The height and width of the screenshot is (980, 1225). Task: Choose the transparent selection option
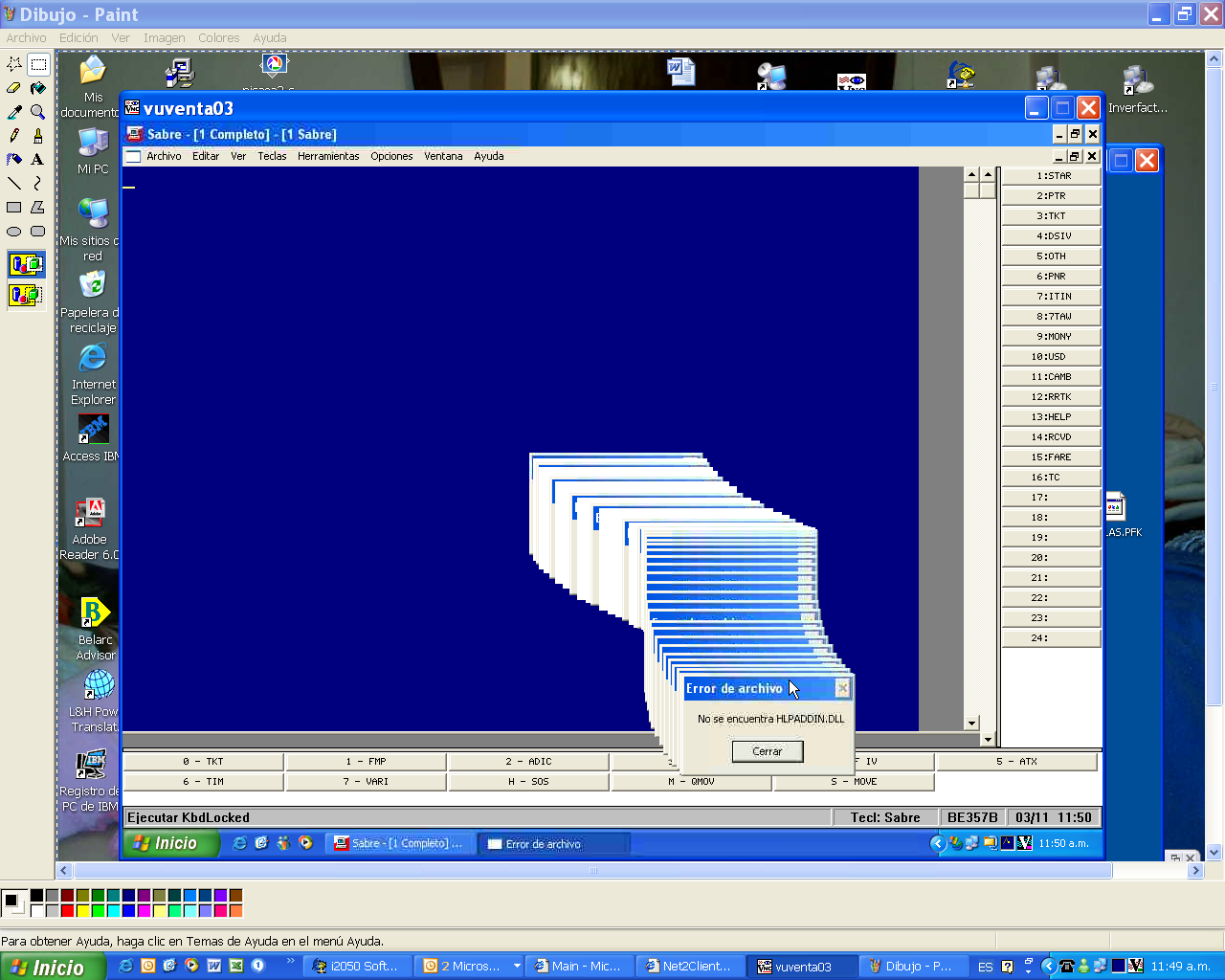click(26, 295)
